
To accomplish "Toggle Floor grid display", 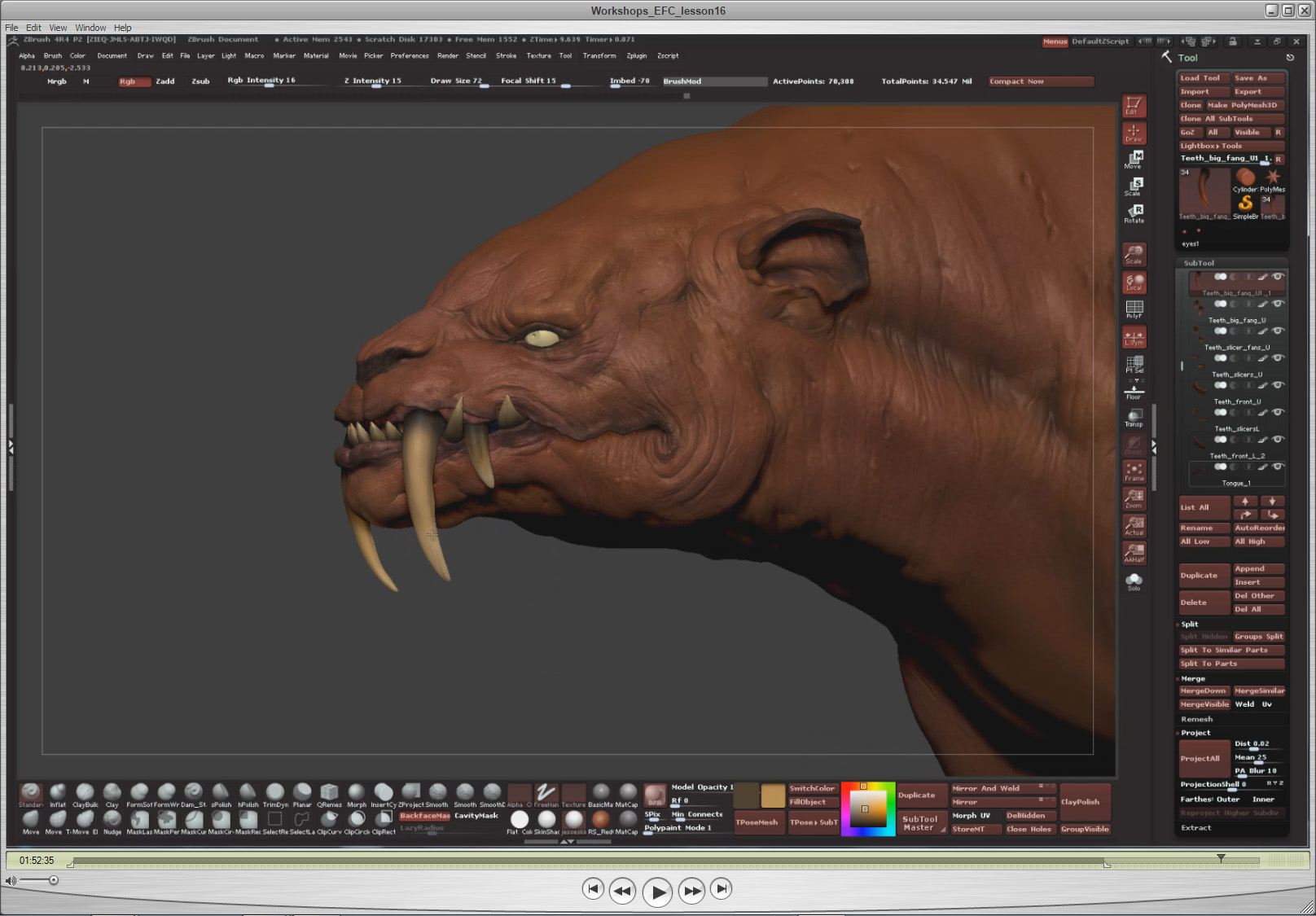I will [x=1134, y=390].
